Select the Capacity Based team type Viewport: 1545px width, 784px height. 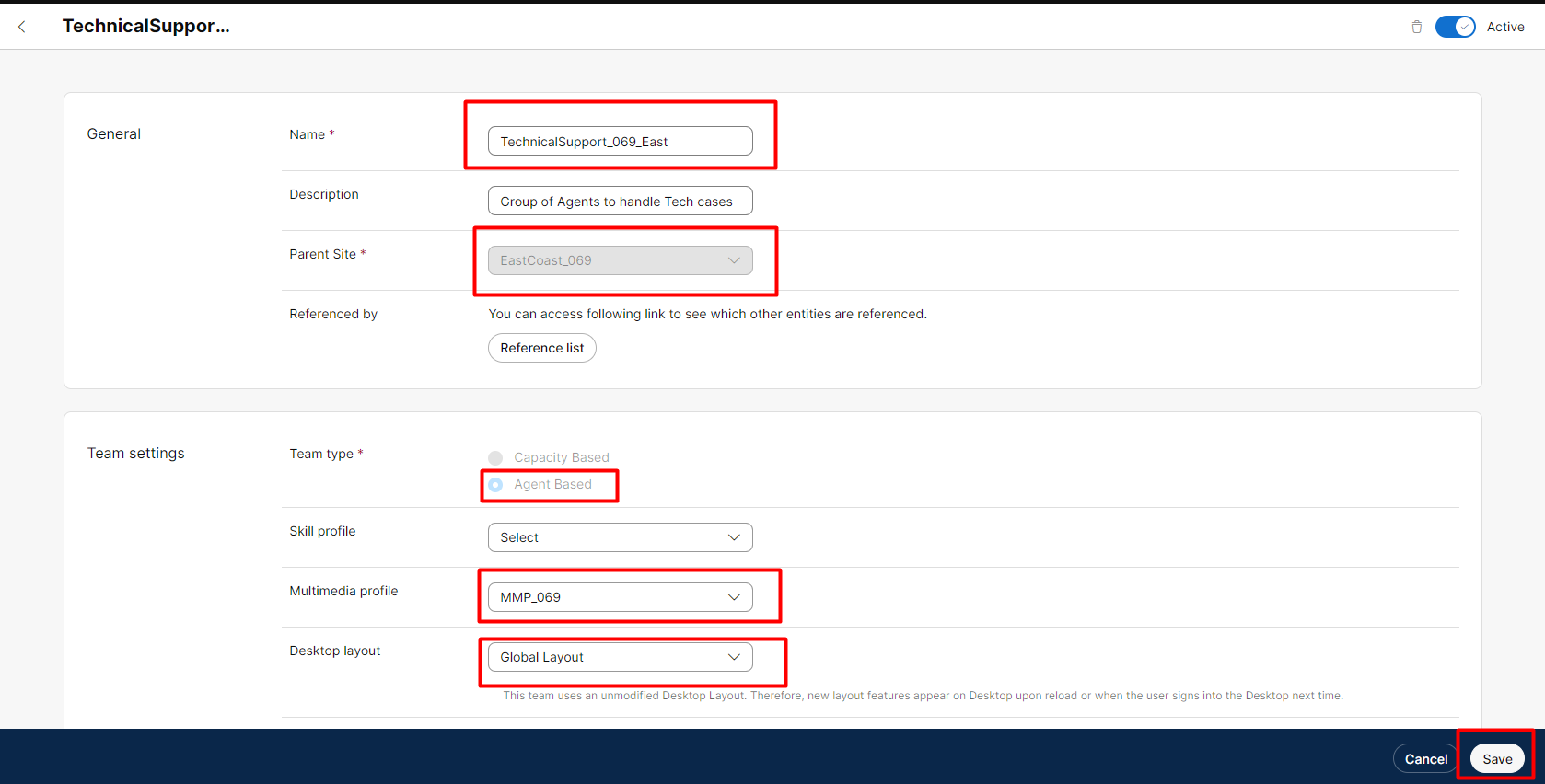click(495, 457)
